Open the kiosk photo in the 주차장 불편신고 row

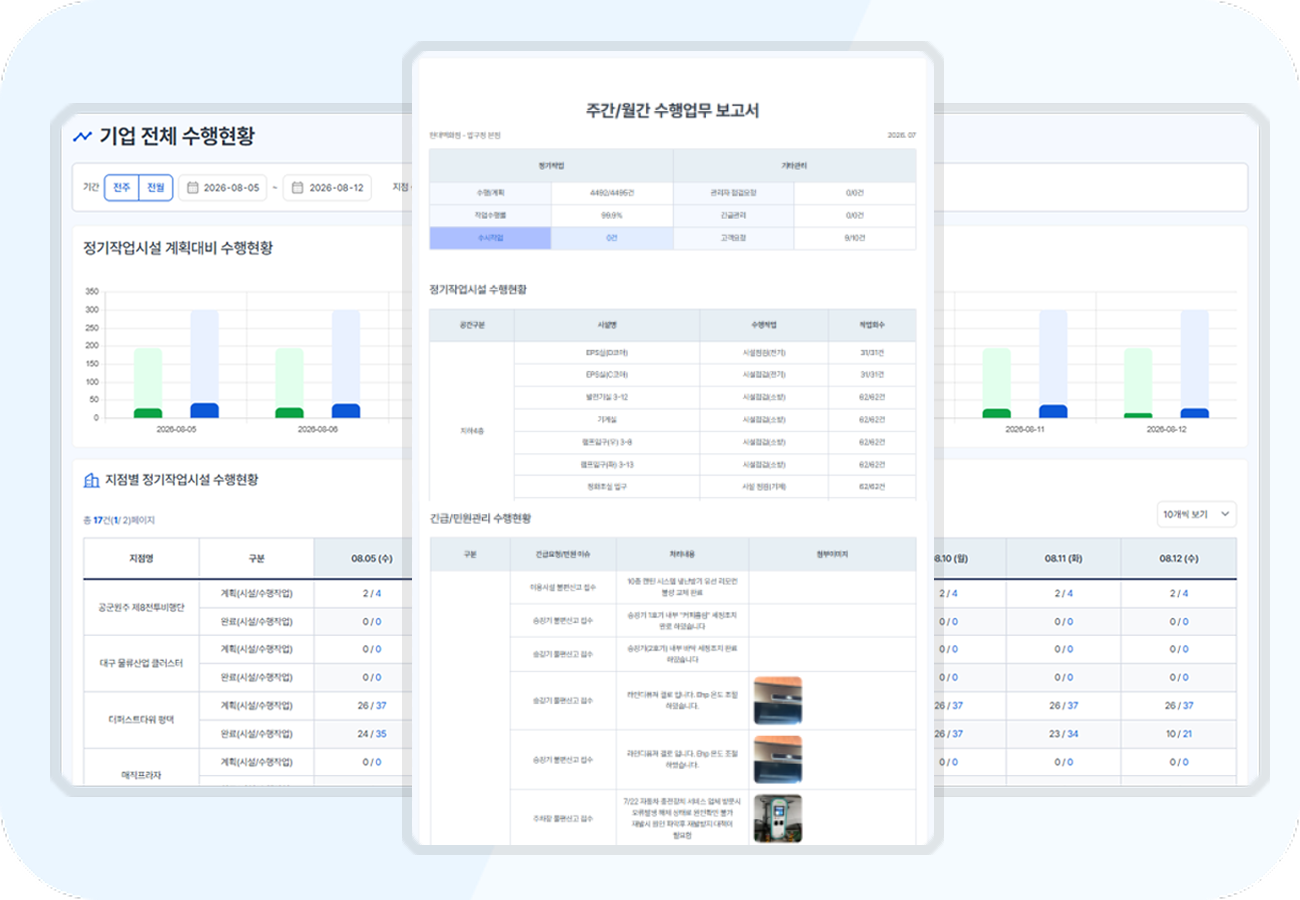(777, 817)
